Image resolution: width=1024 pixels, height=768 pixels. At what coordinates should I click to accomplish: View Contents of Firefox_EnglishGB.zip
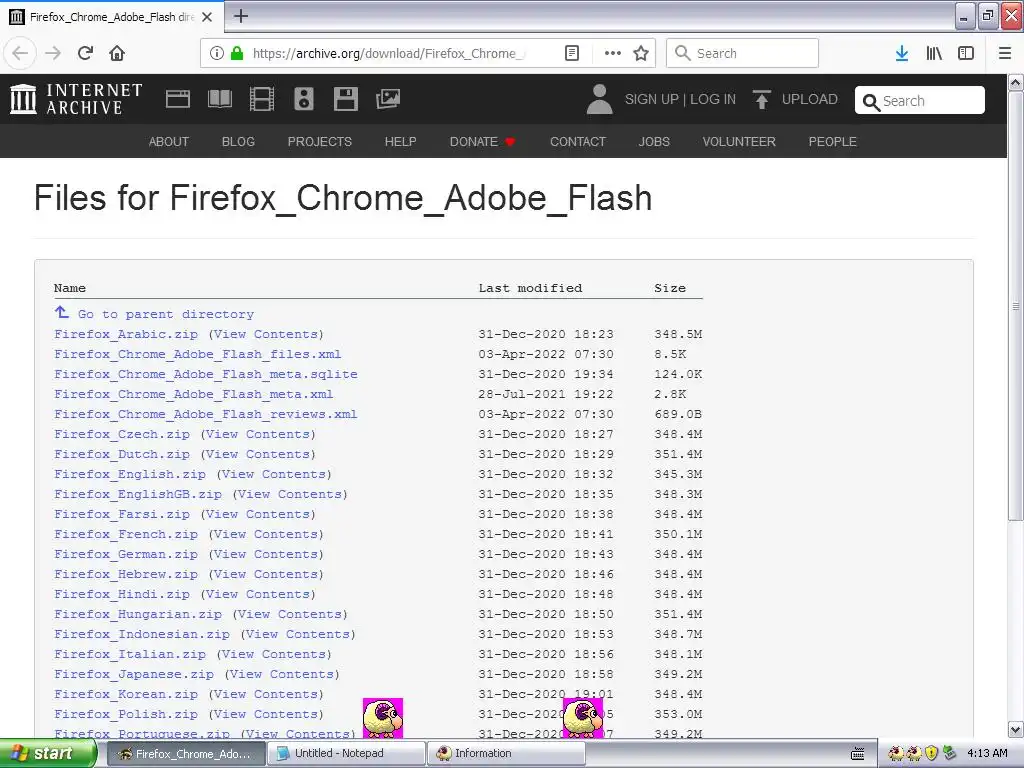pos(290,494)
